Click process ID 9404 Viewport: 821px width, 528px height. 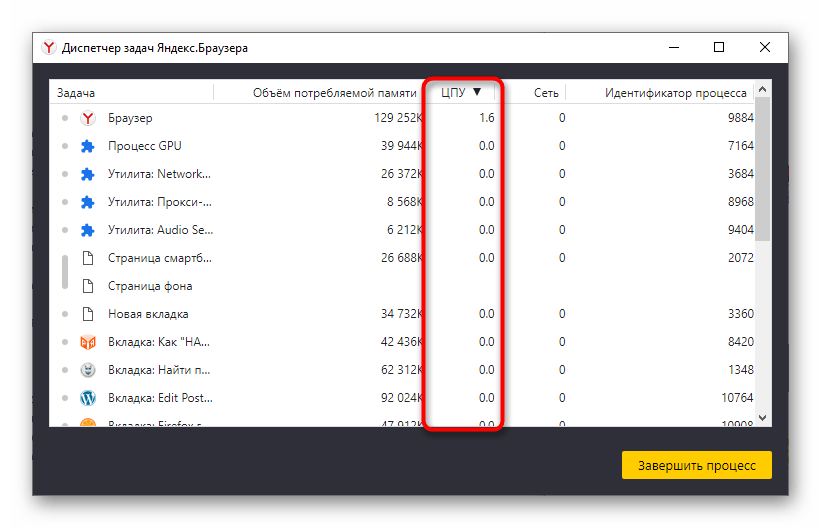point(740,230)
